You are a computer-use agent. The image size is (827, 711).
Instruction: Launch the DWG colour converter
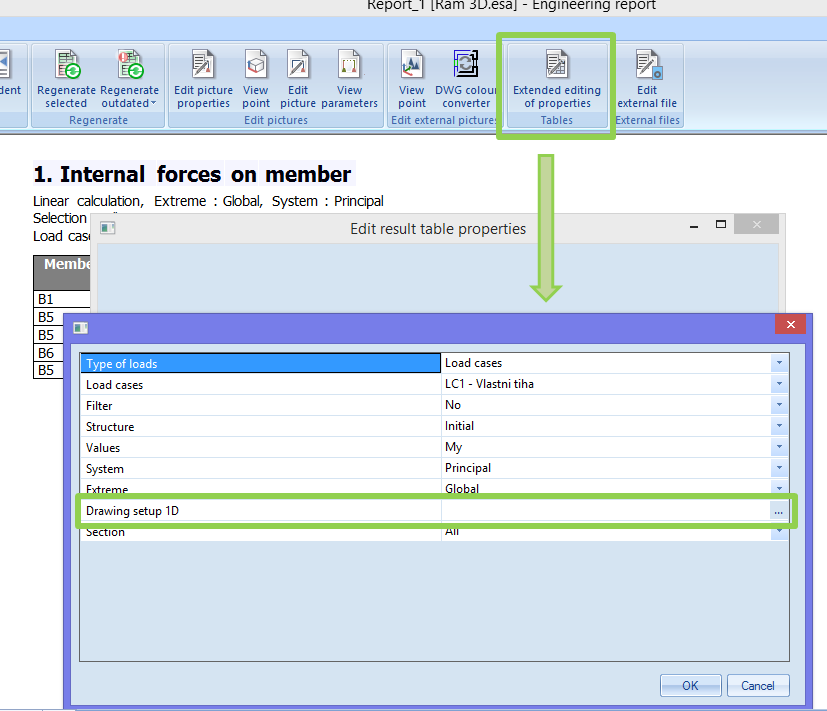click(x=467, y=67)
